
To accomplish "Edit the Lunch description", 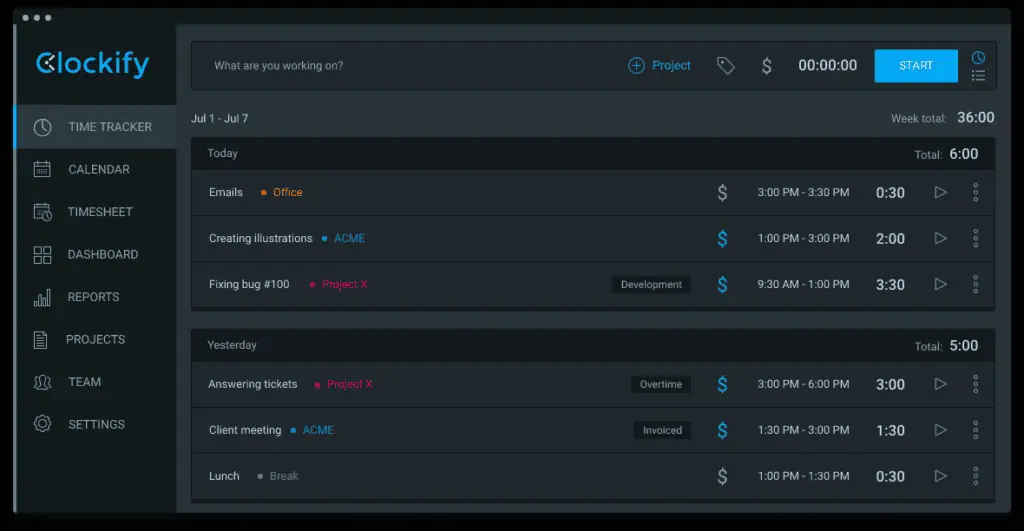I will coord(224,476).
